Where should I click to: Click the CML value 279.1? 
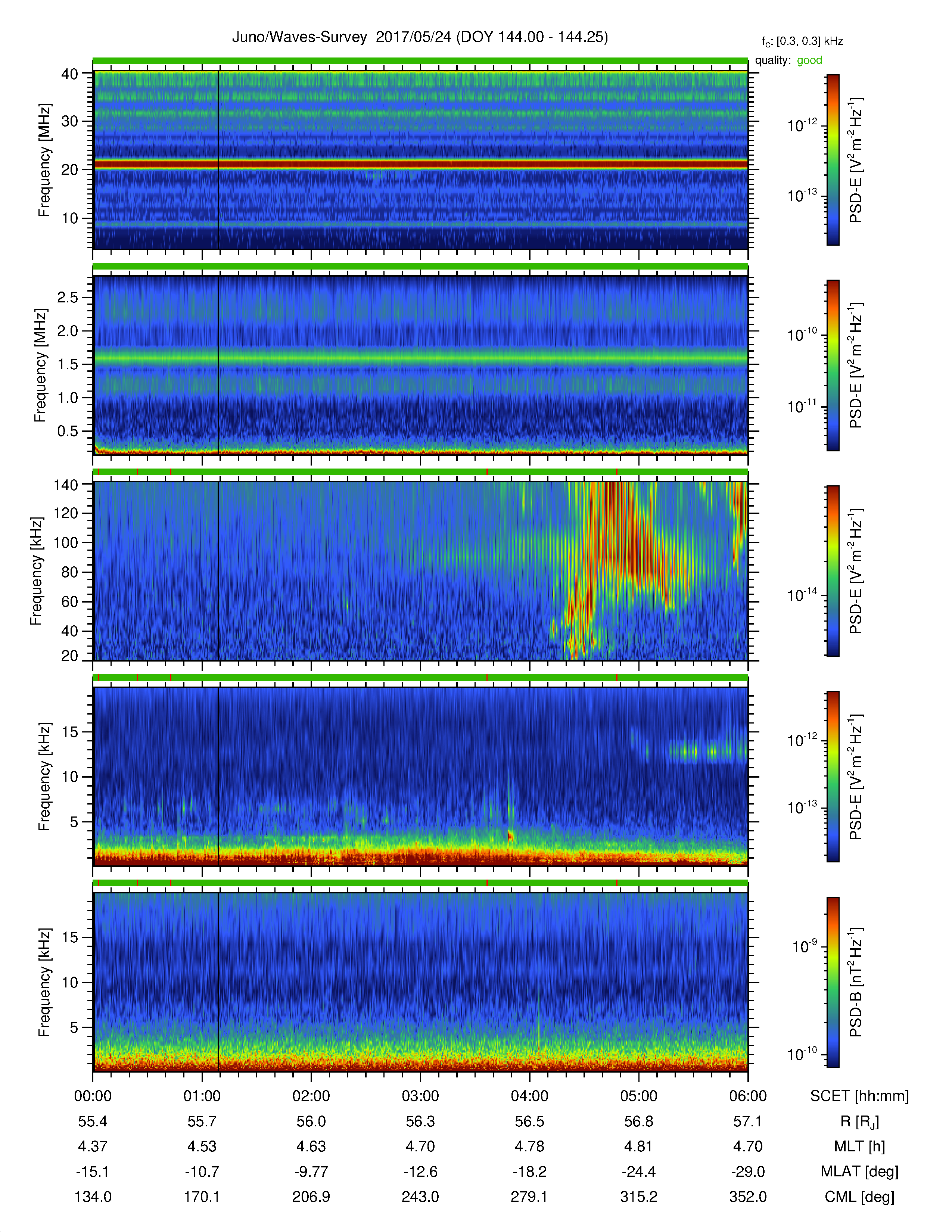click(x=529, y=1197)
